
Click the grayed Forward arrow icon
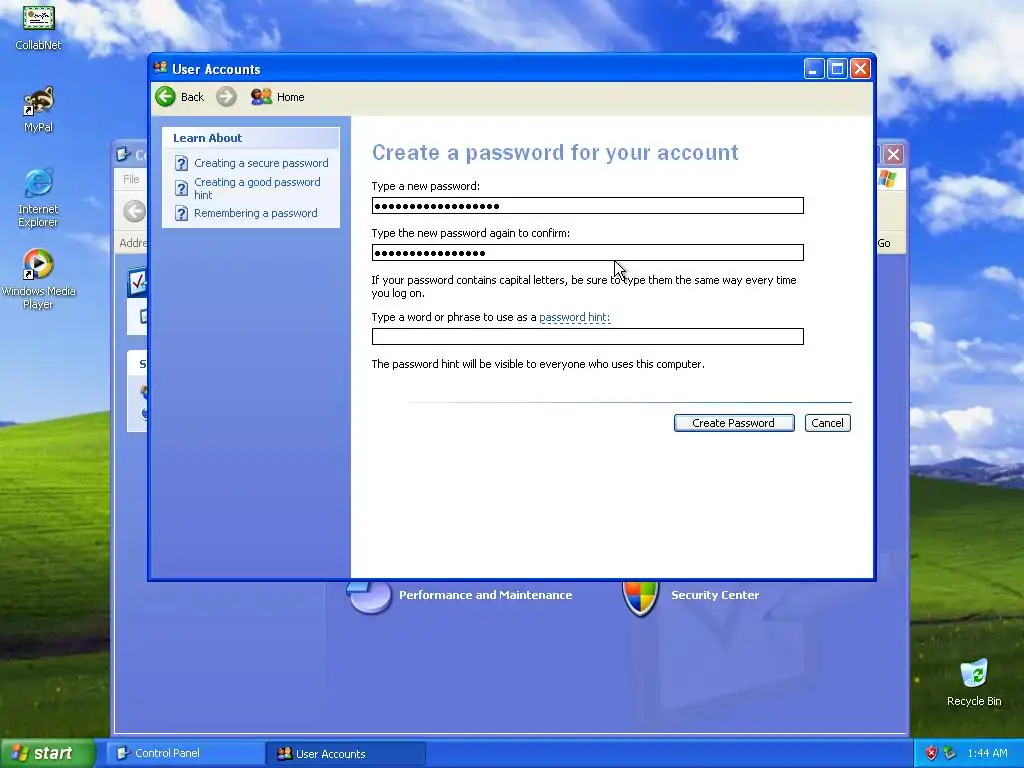click(x=226, y=97)
